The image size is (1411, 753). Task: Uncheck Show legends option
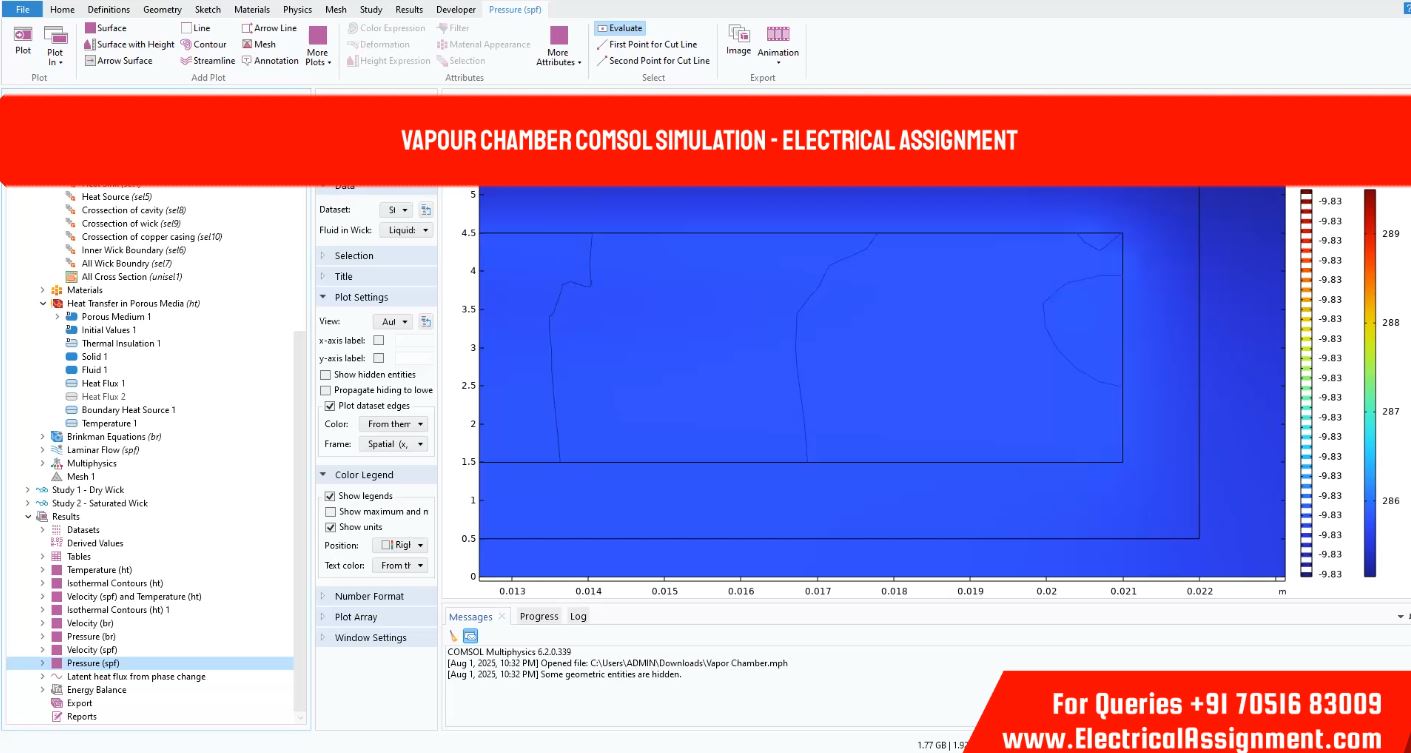pyautogui.click(x=331, y=496)
